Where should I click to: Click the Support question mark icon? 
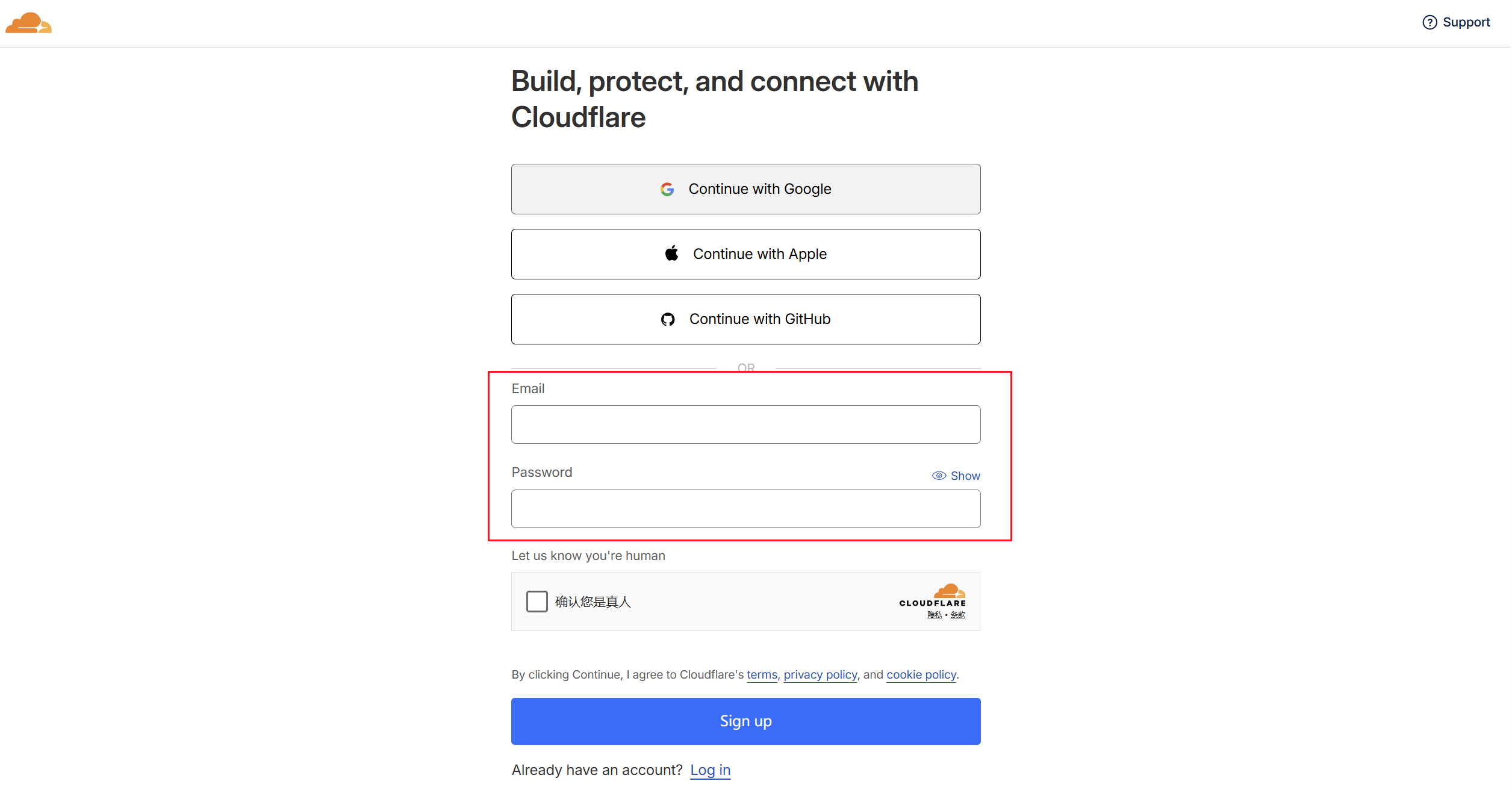point(1429,22)
